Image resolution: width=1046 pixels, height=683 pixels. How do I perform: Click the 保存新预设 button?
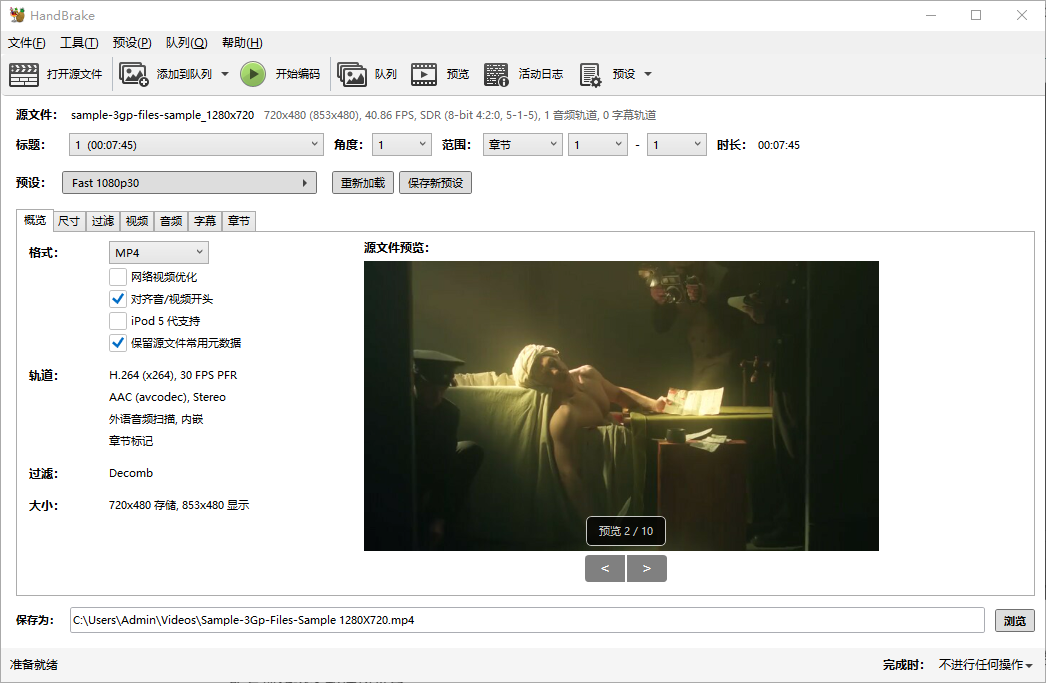click(x=436, y=183)
